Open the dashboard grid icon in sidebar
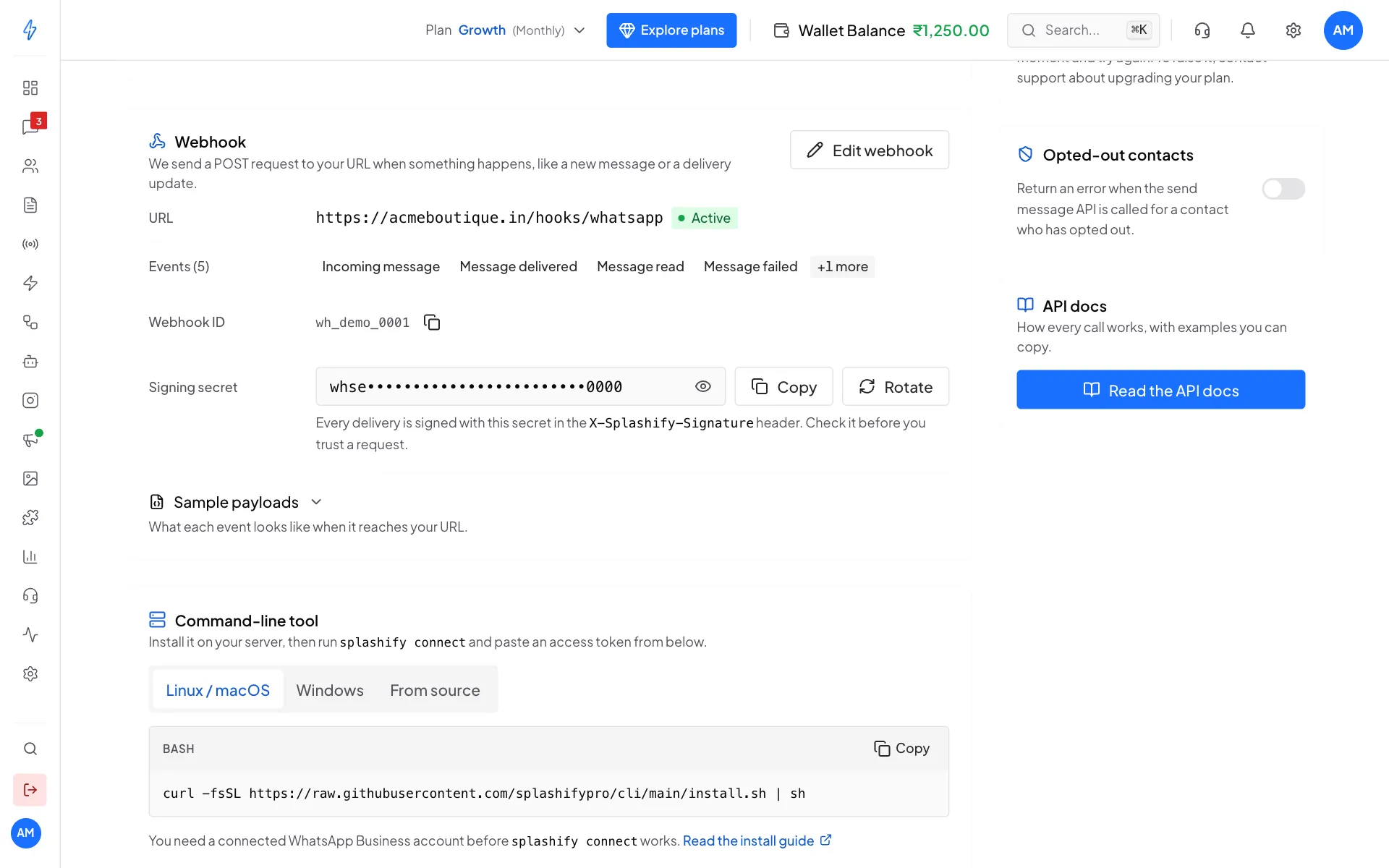 (30, 88)
